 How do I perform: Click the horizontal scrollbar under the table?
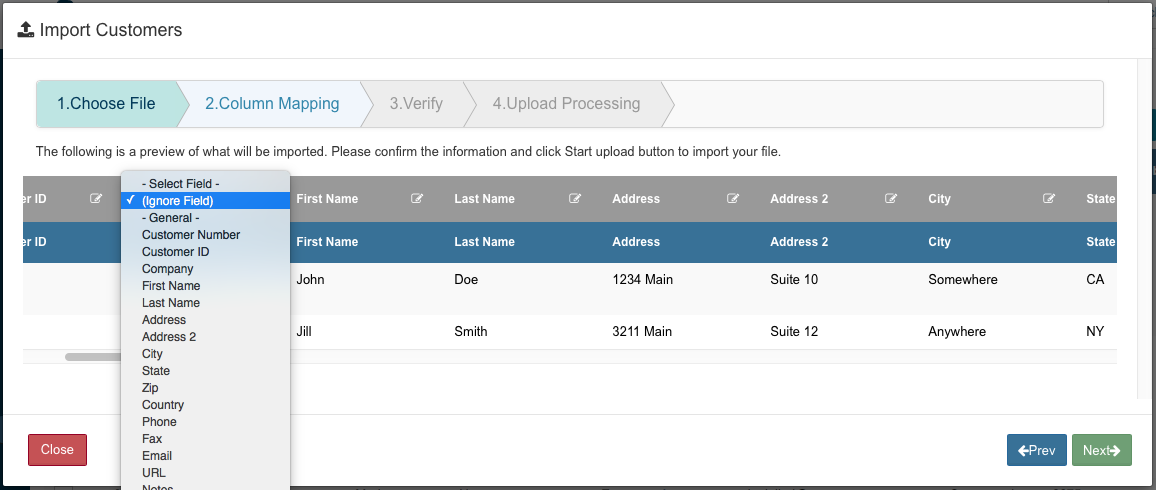pyautogui.click(x=92, y=357)
